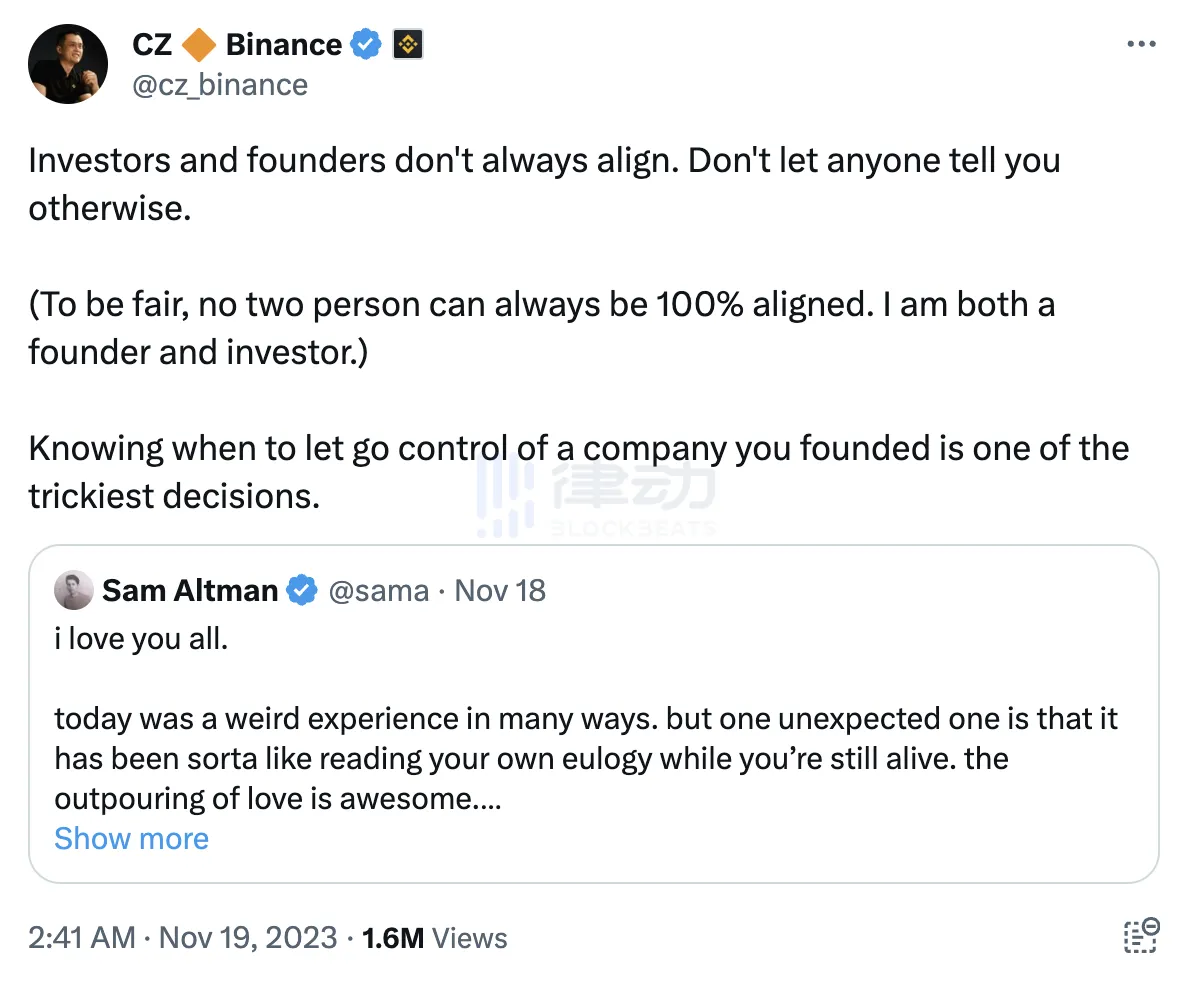This screenshot has height=990, width=1192.
Task: Click CZ's profile avatar
Action: [67, 63]
